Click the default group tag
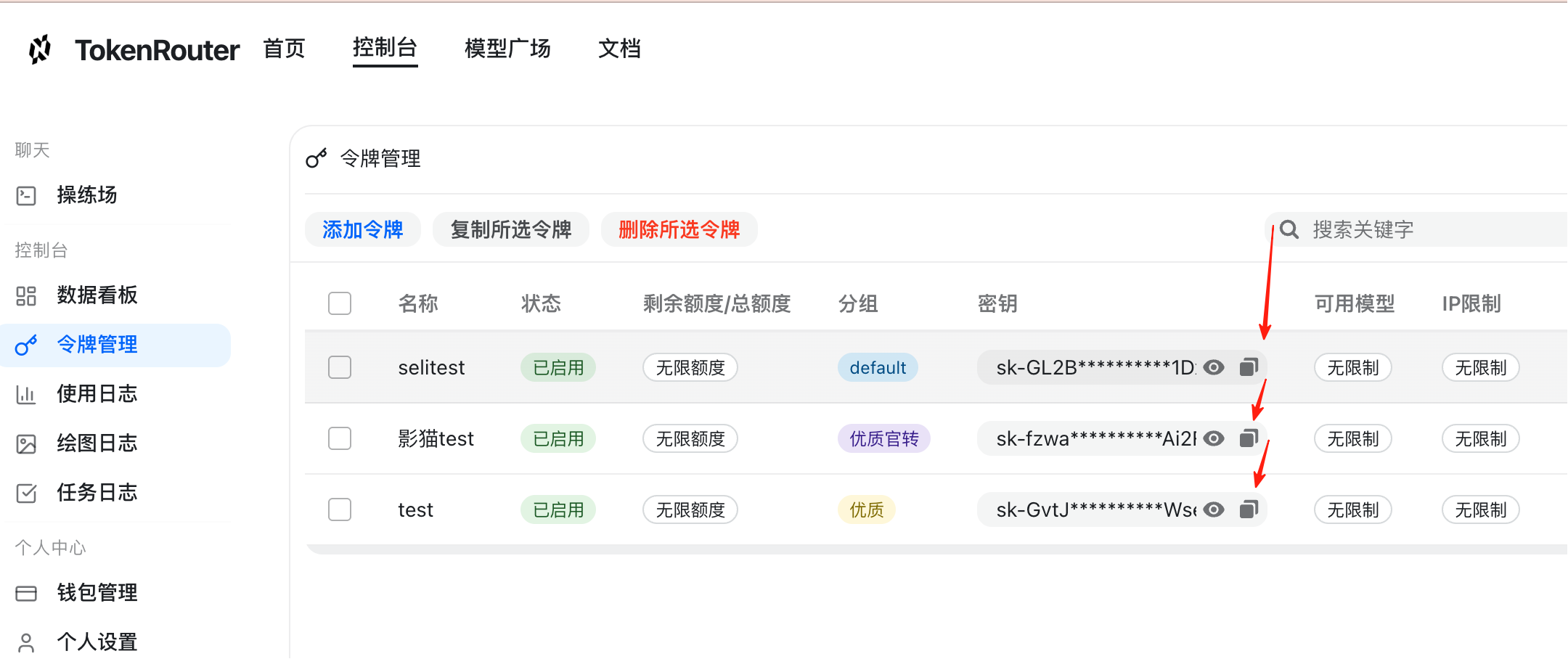This screenshot has height=659, width=1568. [878, 367]
